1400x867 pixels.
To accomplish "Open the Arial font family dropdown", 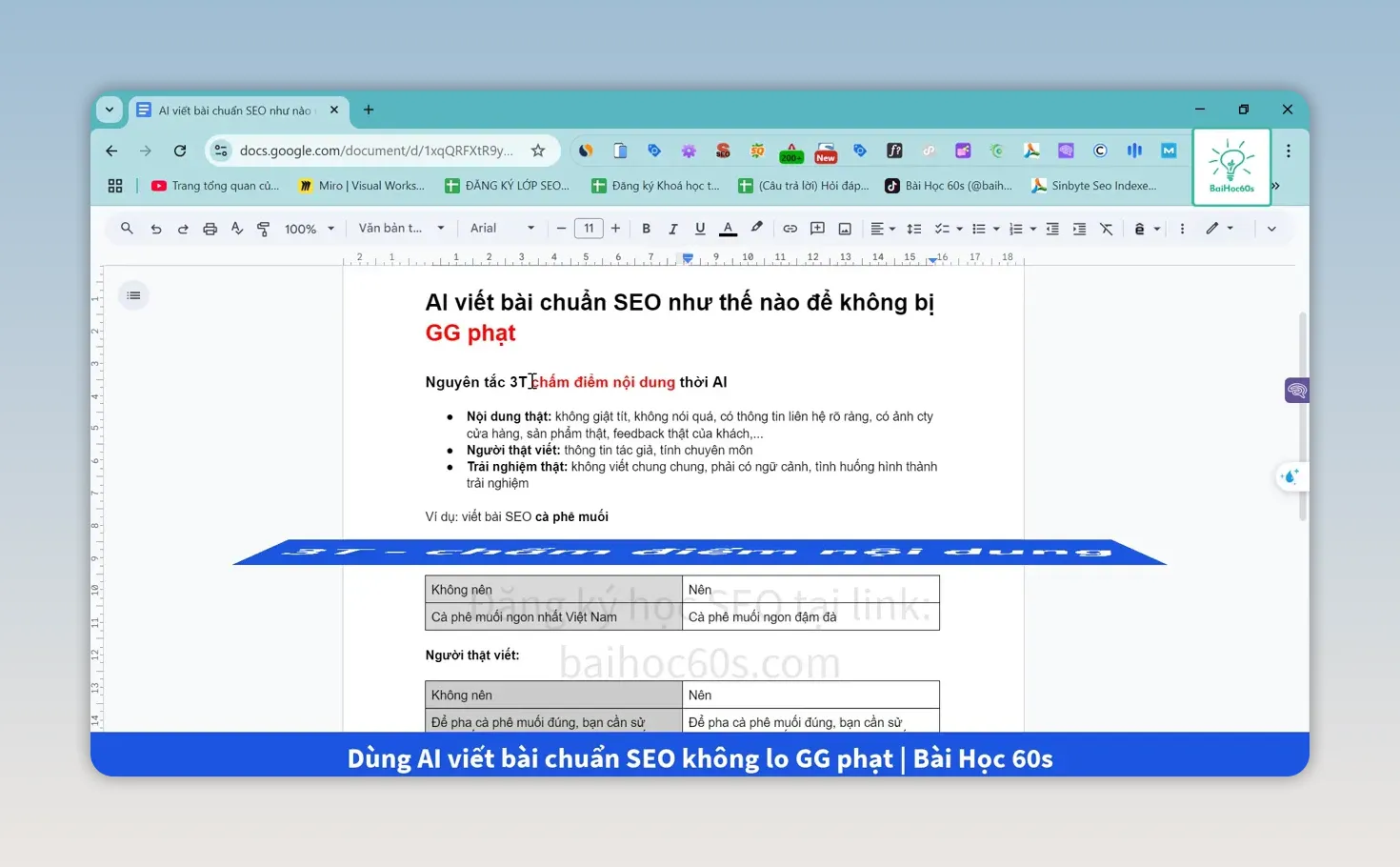I will 502,229.
